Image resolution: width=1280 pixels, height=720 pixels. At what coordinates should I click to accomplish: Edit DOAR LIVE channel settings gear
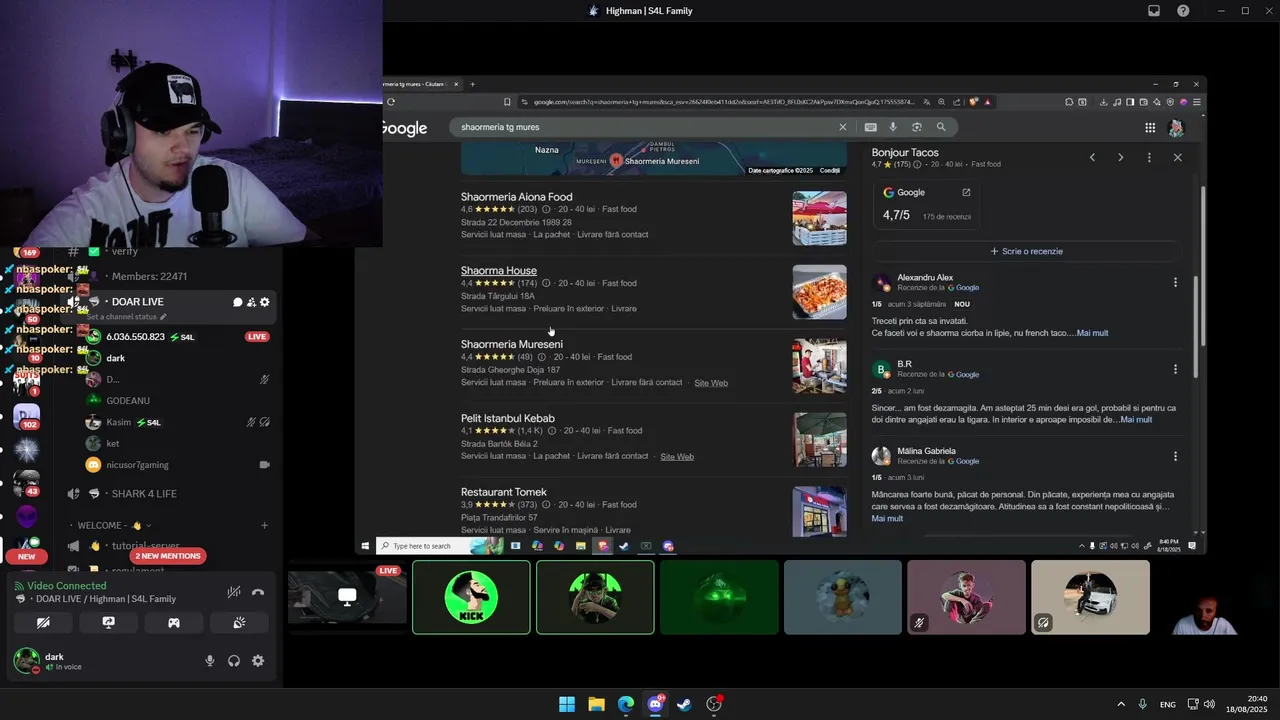[x=265, y=302]
